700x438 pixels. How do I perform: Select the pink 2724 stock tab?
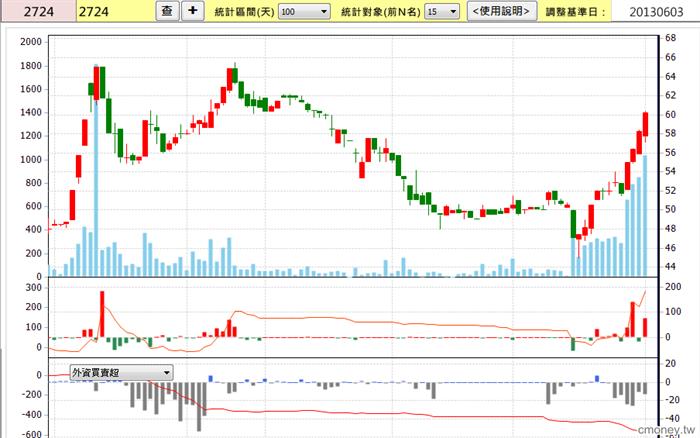click(x=38, y=11)
